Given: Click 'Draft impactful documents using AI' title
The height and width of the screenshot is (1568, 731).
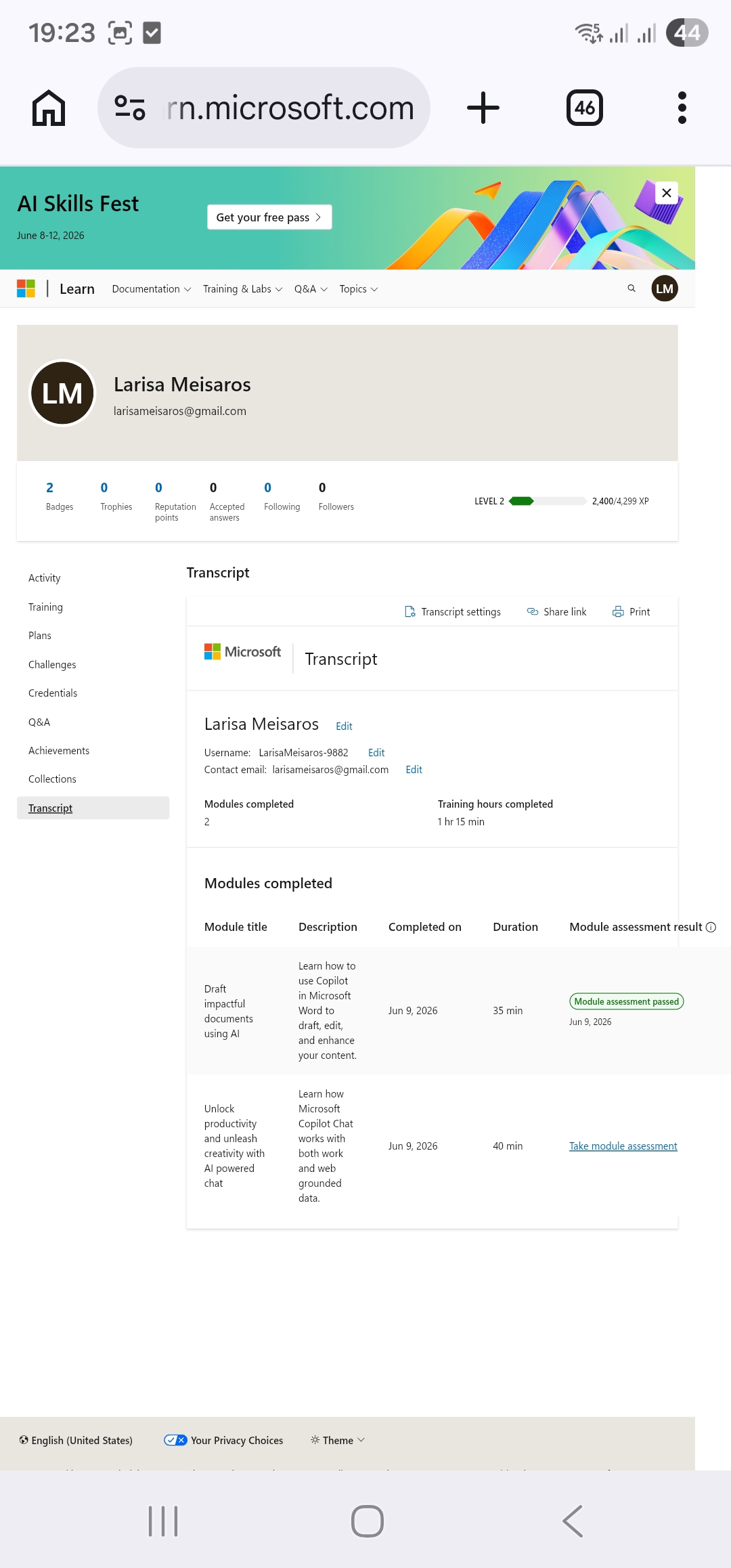Looking at the screenshot, I should [x=229, y=1011].
